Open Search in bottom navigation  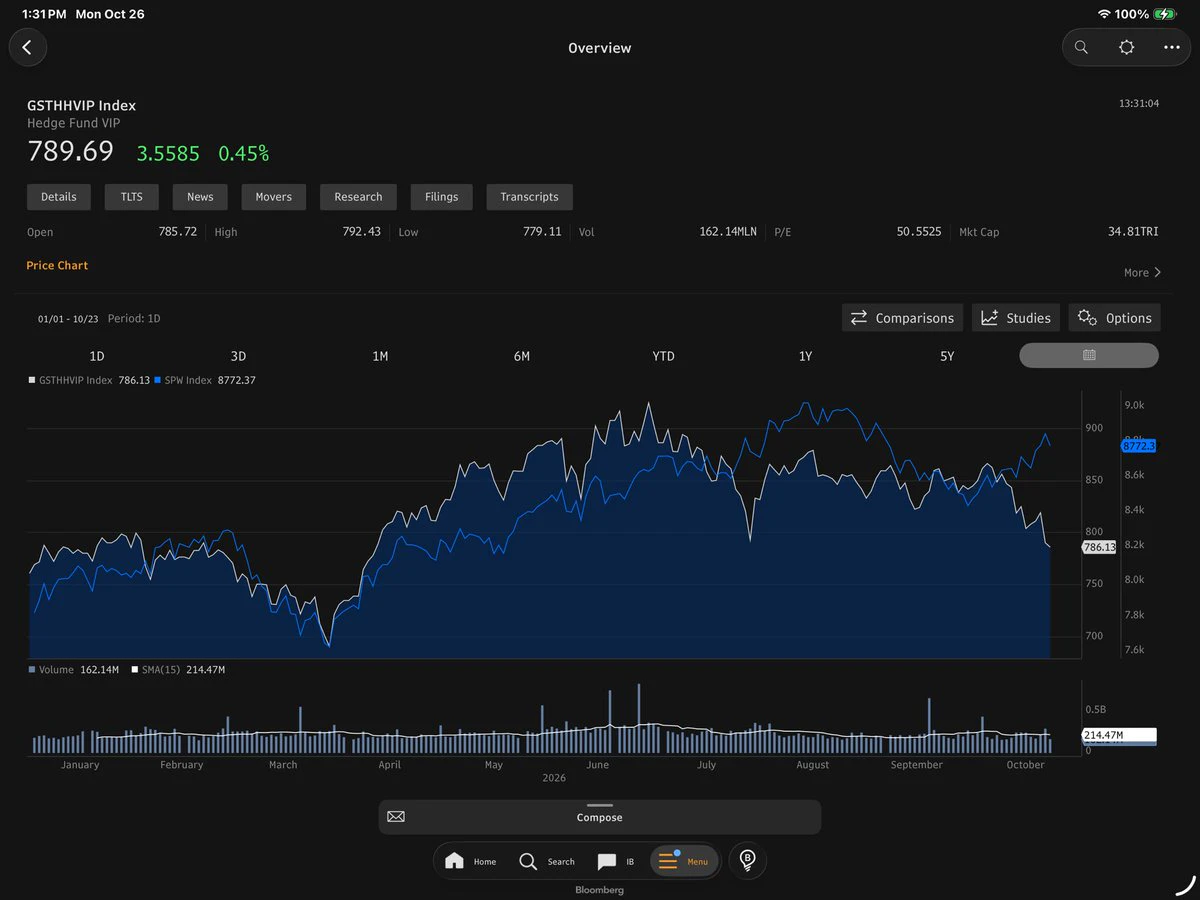546,861
